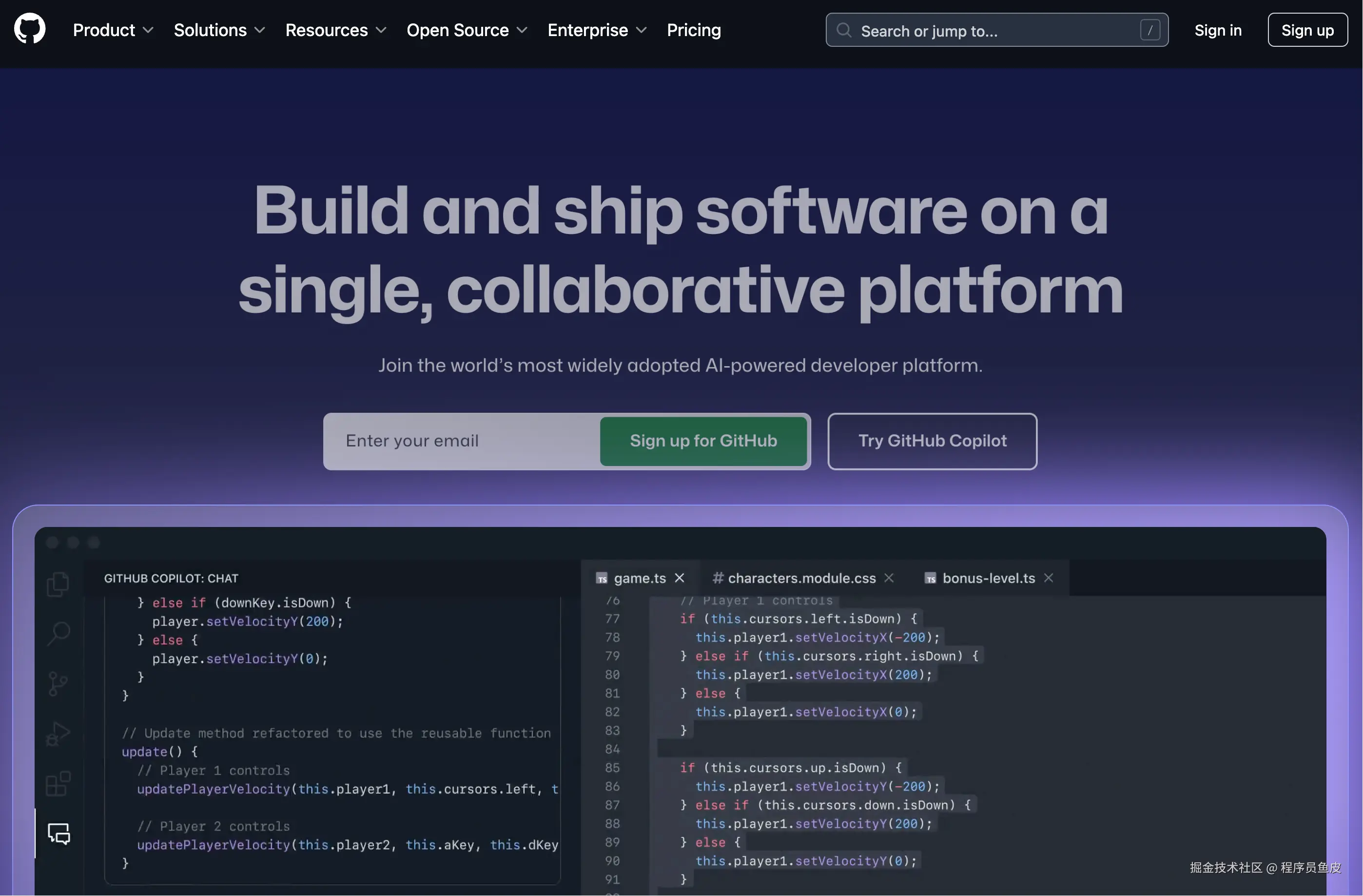Viewport: 1363px width, 896px height.
Task: Click the Sign up for GitHub button
Action: click(x=703, y=441)
